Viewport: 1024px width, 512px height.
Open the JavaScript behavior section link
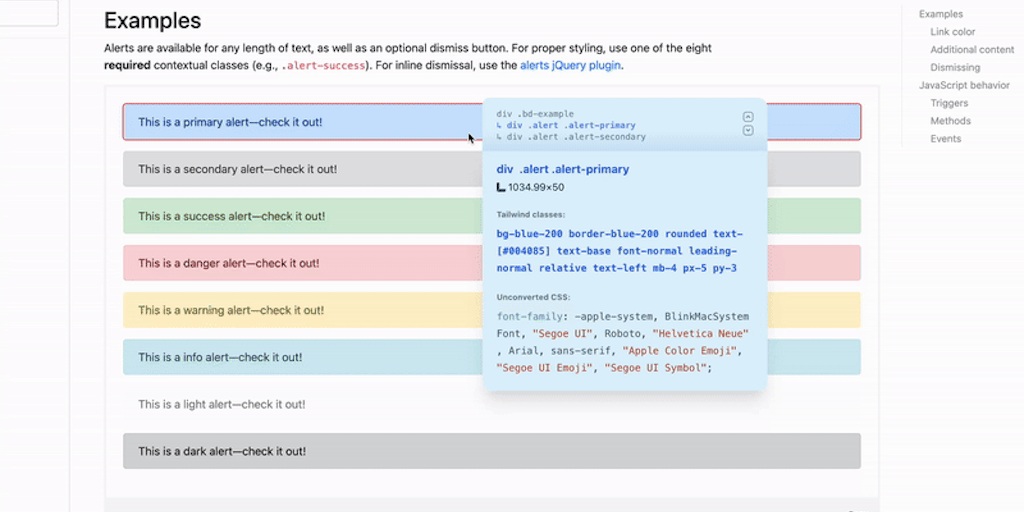[964, 86]
